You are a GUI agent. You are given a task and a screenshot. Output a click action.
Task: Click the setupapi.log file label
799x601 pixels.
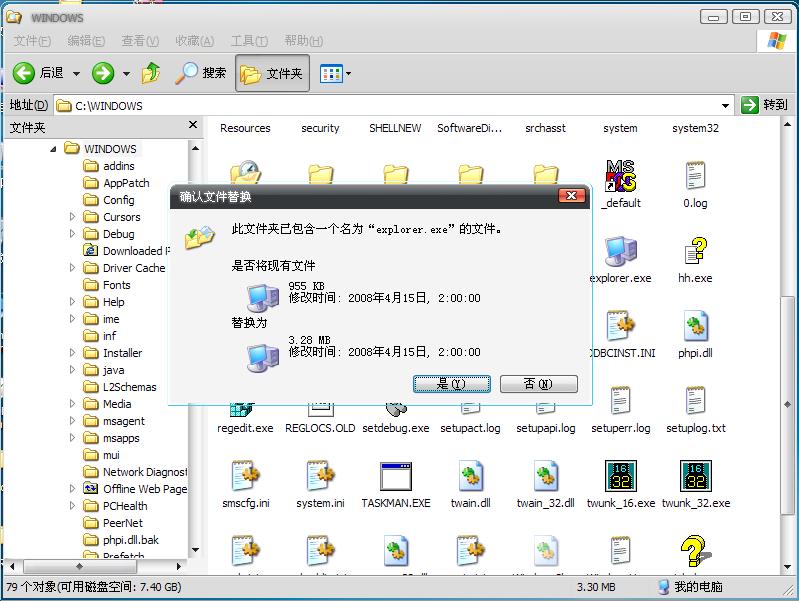coord(545,428)
